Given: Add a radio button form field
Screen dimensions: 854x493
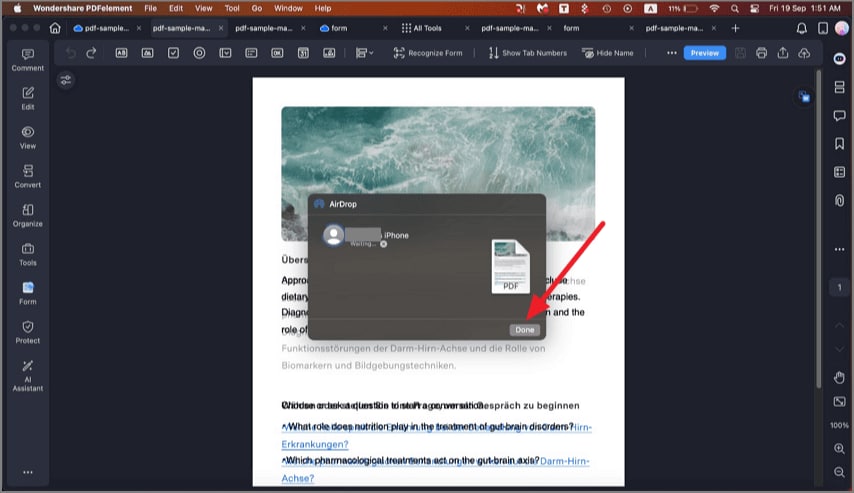Looking at the screenshot, I should coord(199,53).
